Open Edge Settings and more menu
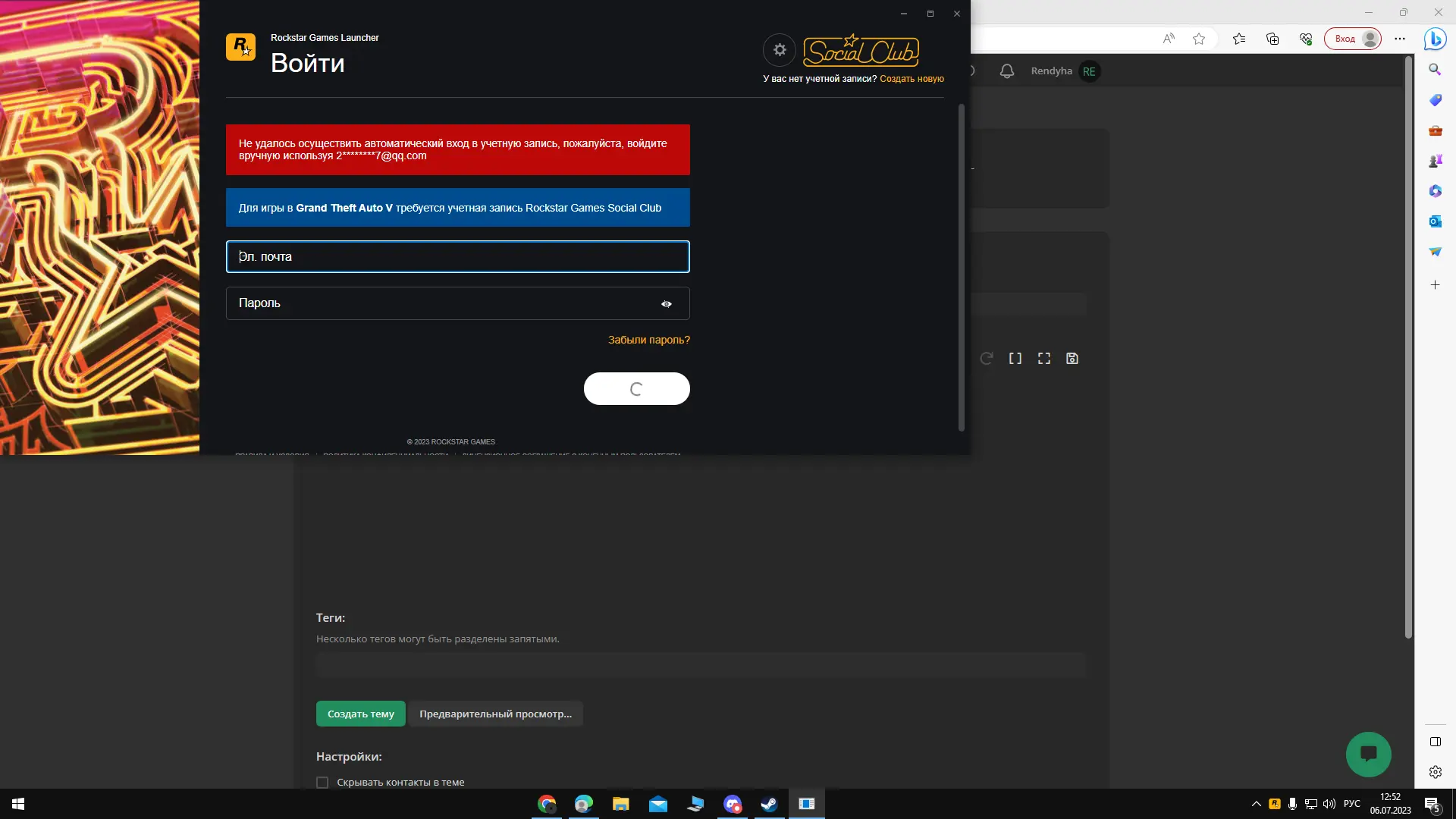The width and height of the screenshot is (1456, 819). (x=1400, y=39)
